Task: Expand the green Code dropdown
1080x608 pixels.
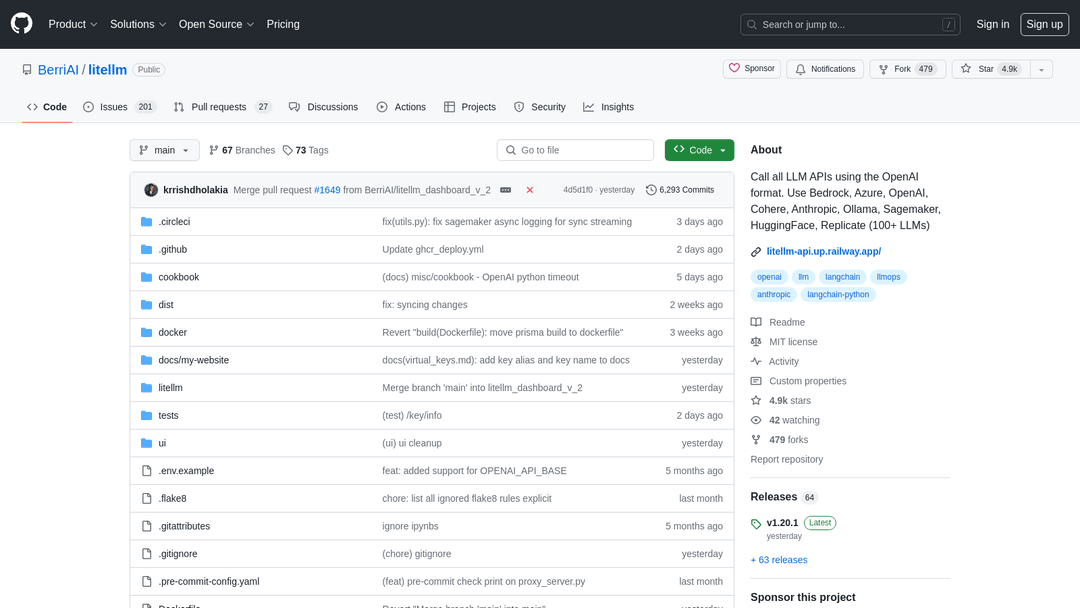Action: (x=699, y=150)
